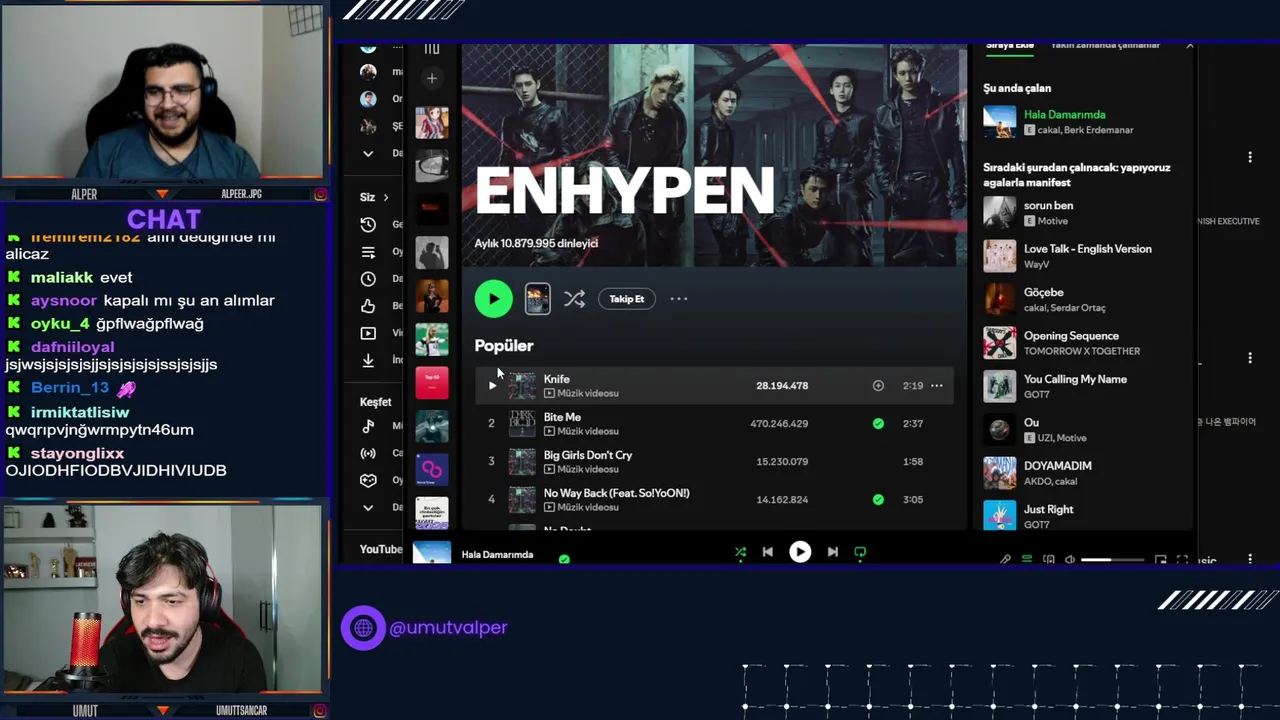1280x720 pixels.
Task: Switch to Yakın zamanda çalınanlar tab
Action: [1105, 46]
